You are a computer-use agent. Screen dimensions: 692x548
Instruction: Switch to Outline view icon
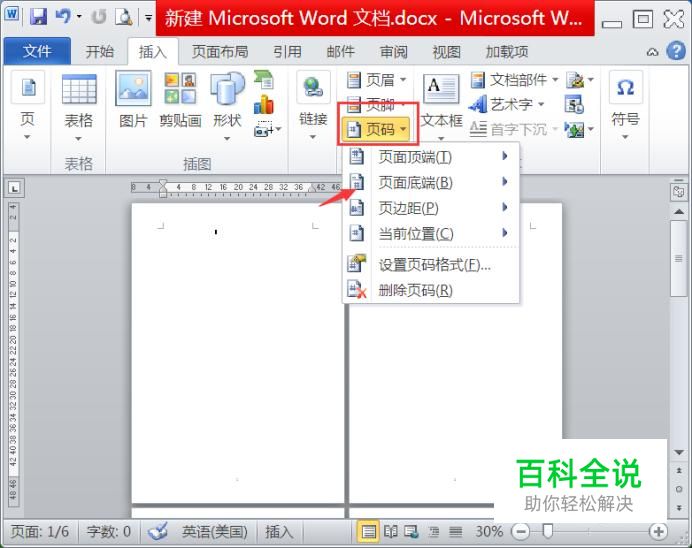coord(434,532)
